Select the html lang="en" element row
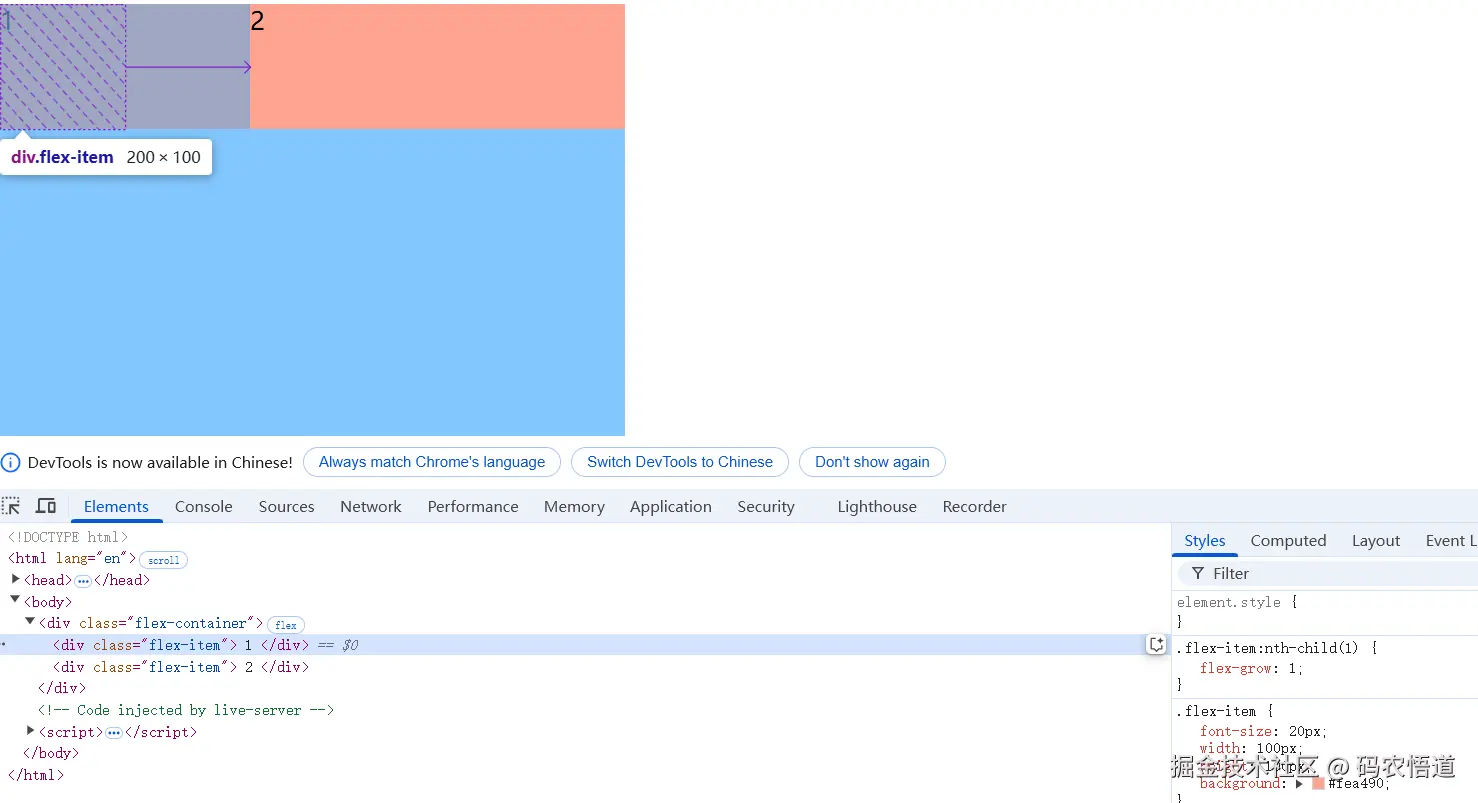This screenshot has width=1478, height=803. pos(585,558)
